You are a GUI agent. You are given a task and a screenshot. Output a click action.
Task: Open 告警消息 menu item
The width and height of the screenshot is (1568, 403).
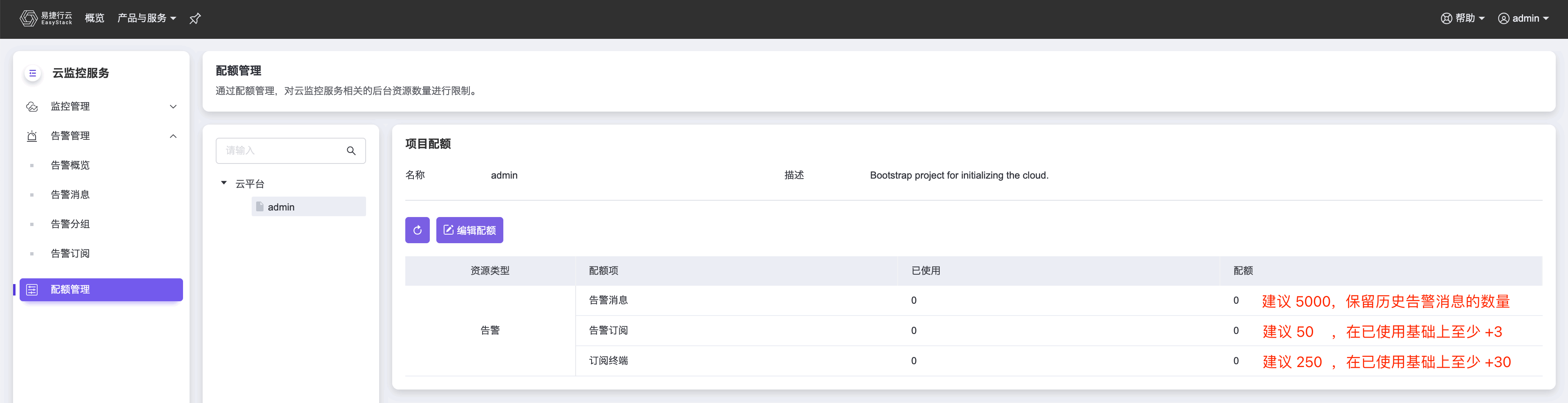pos(70,195)
